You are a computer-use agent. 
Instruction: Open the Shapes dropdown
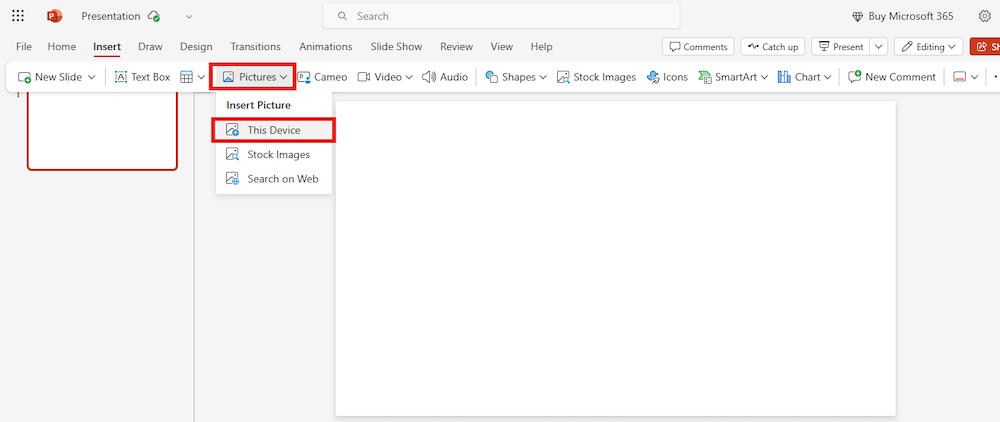pos(516,77)
